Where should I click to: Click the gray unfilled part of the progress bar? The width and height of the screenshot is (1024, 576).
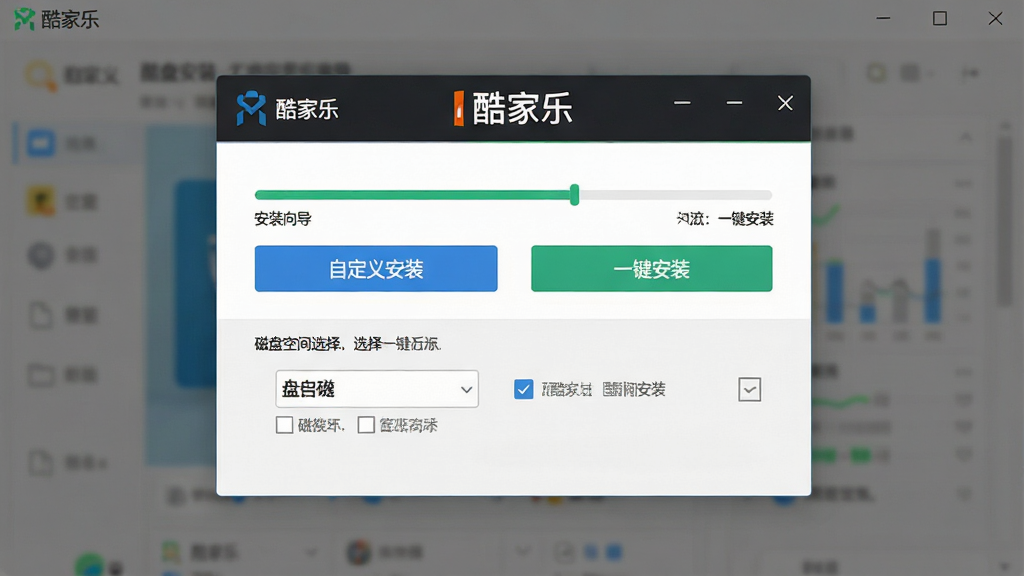675,195
